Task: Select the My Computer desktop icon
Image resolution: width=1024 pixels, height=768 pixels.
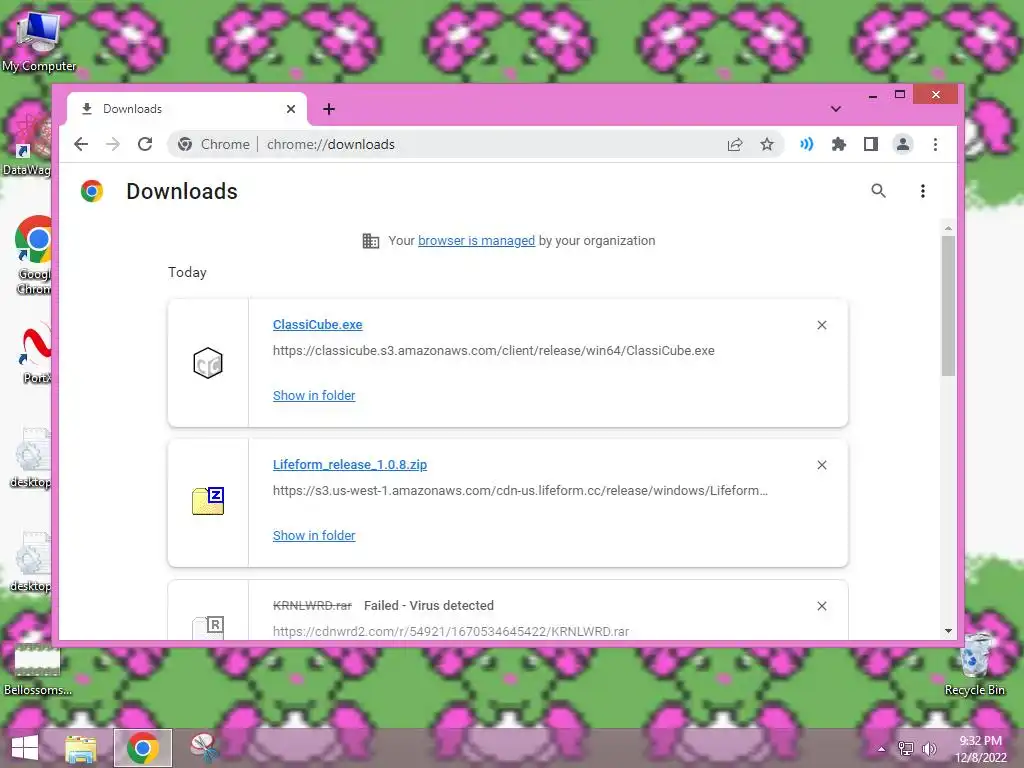Action: pos(39,42)
